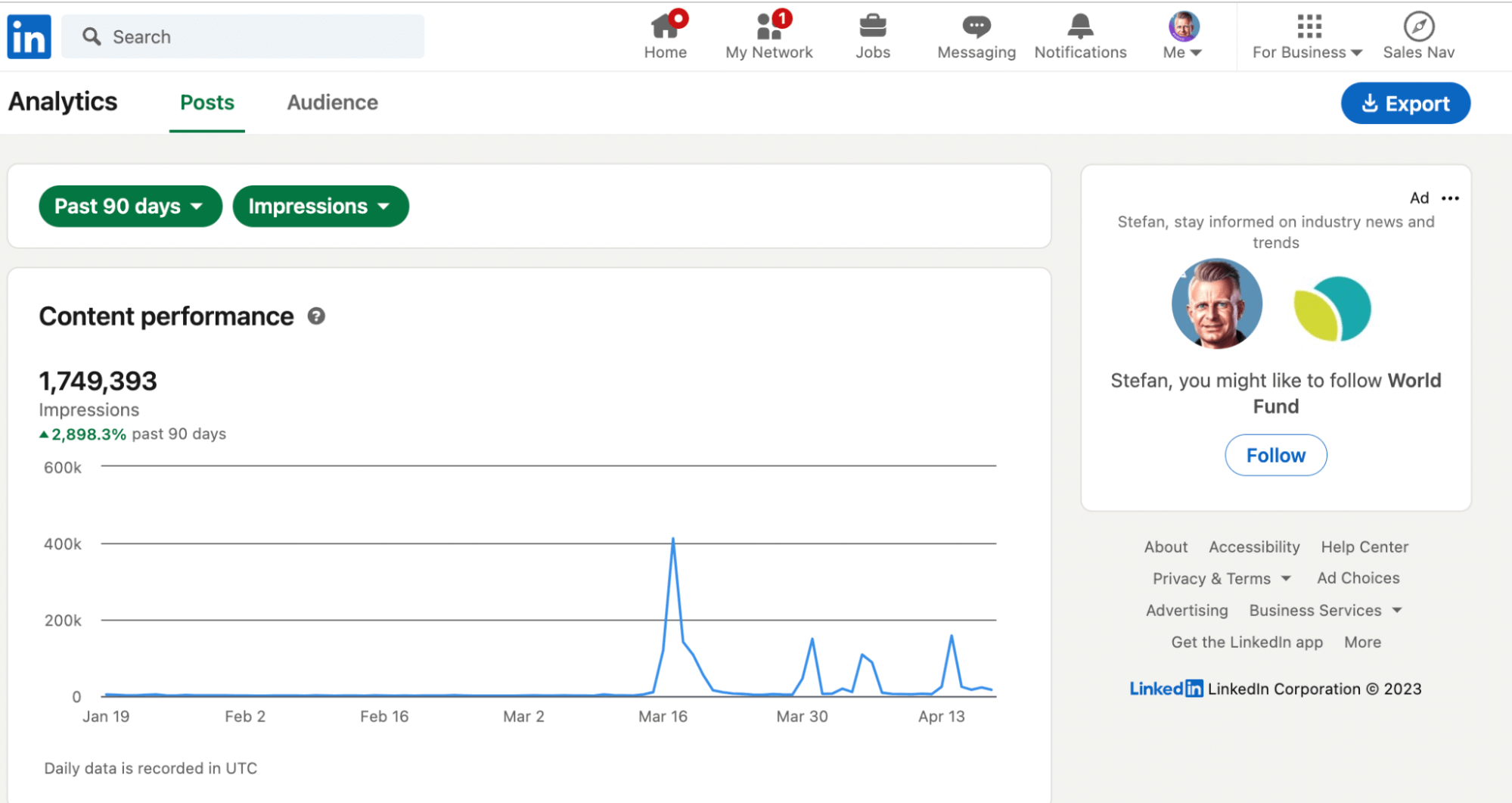Open My Network icon
The width and height of the screenshot is (1512, 803).
pyautogui.click(x=768, y=26)
